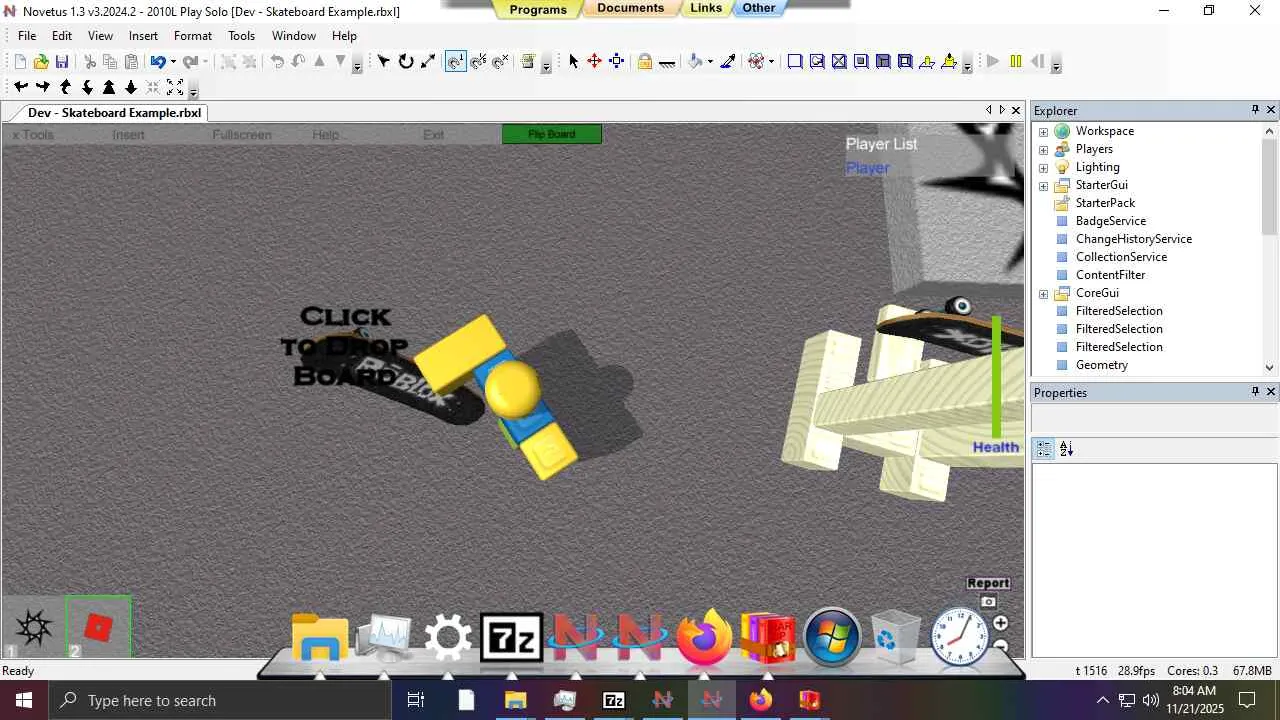Click the Report button in the viewport

coord(988,583)
